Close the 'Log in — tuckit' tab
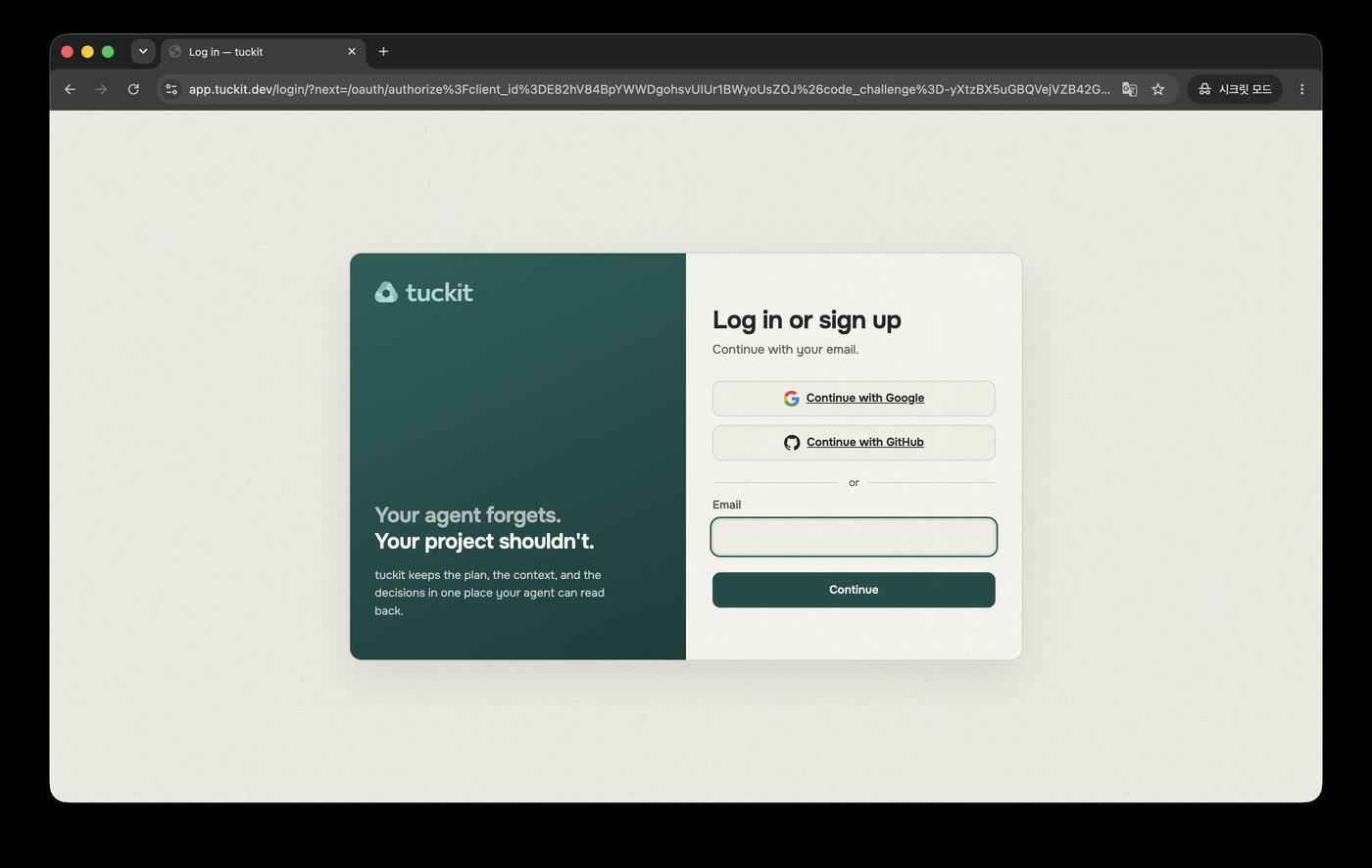The width and height of the screenshot is (1372, 868). click(352, 52)
